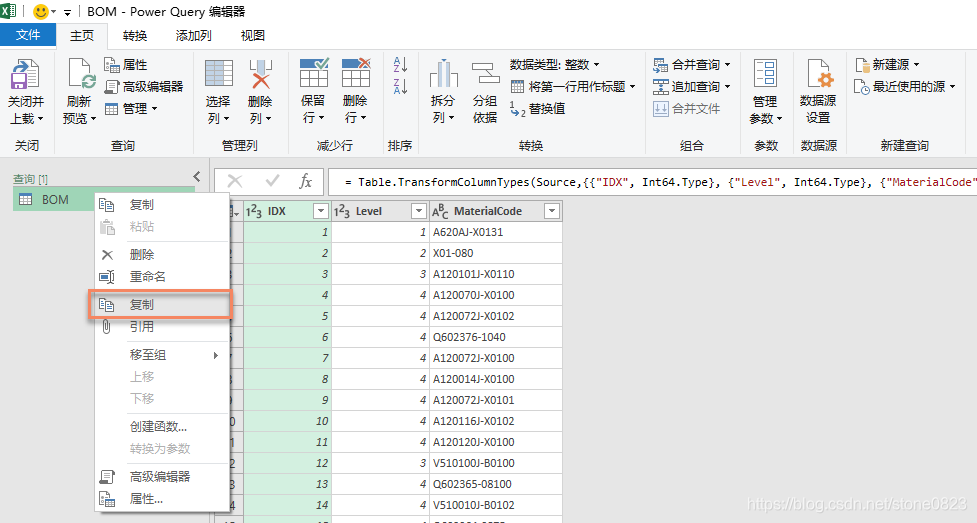Image resolution: width=977 pixels, height=523 pixels.
Task: Click Replace Values (替换值)
Action: coord(537,108)
